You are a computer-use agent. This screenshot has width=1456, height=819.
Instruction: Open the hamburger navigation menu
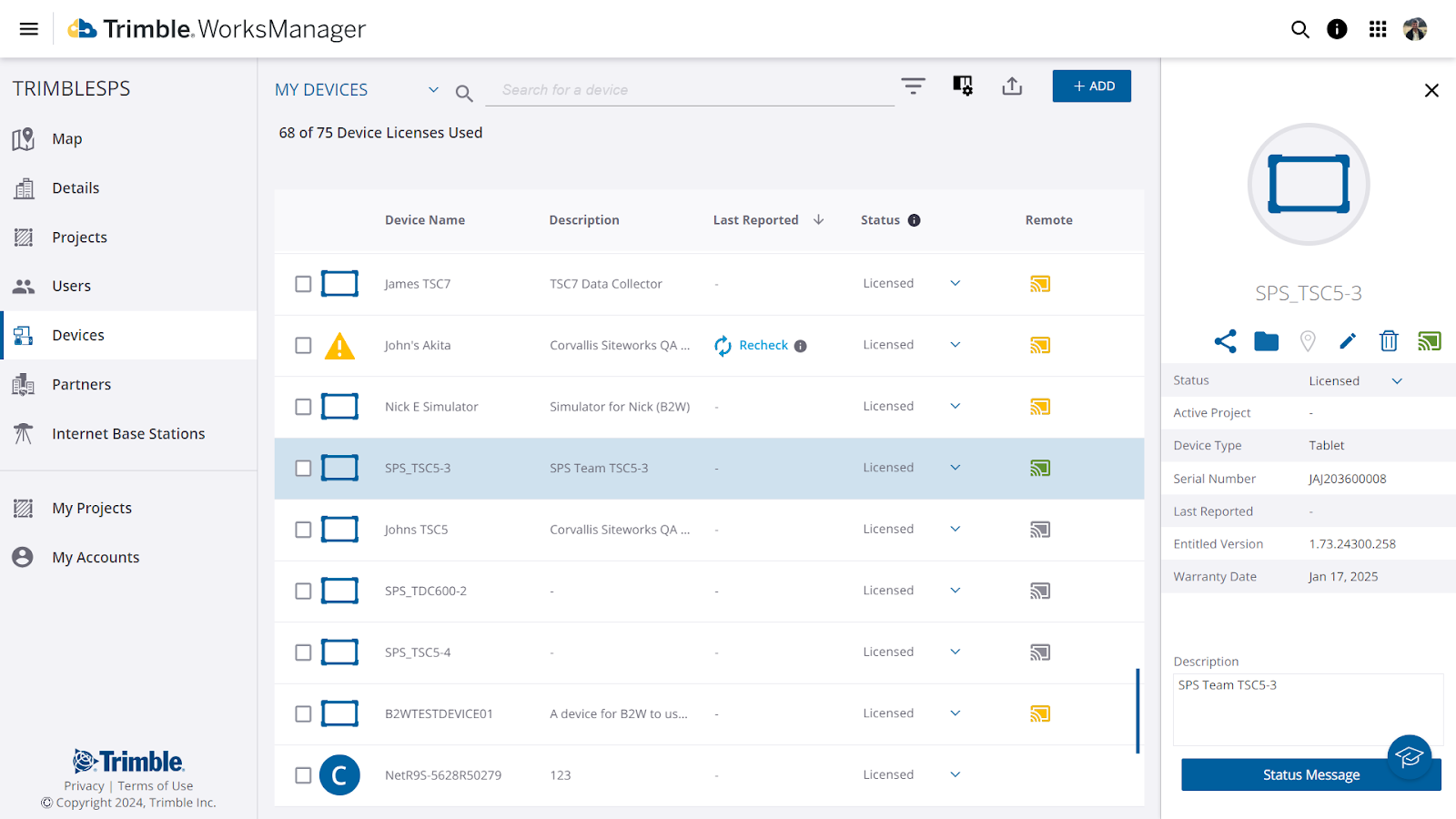tap(29, 29)
